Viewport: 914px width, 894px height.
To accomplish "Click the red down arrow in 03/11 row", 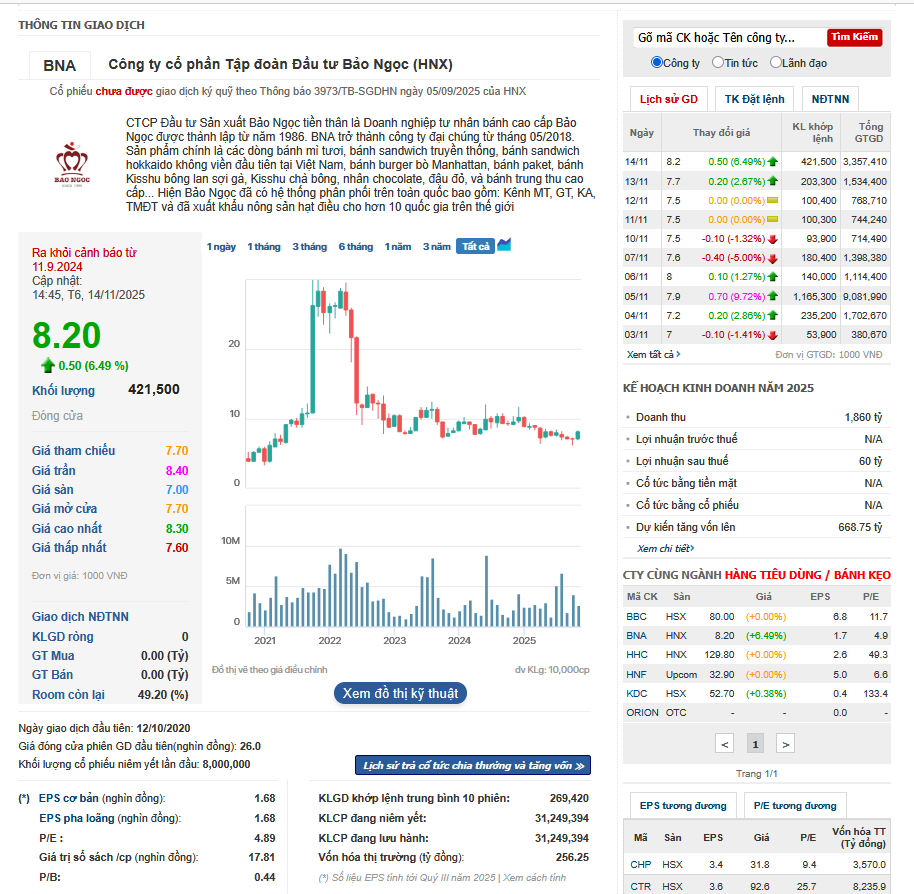I will (x=772, y=335).
